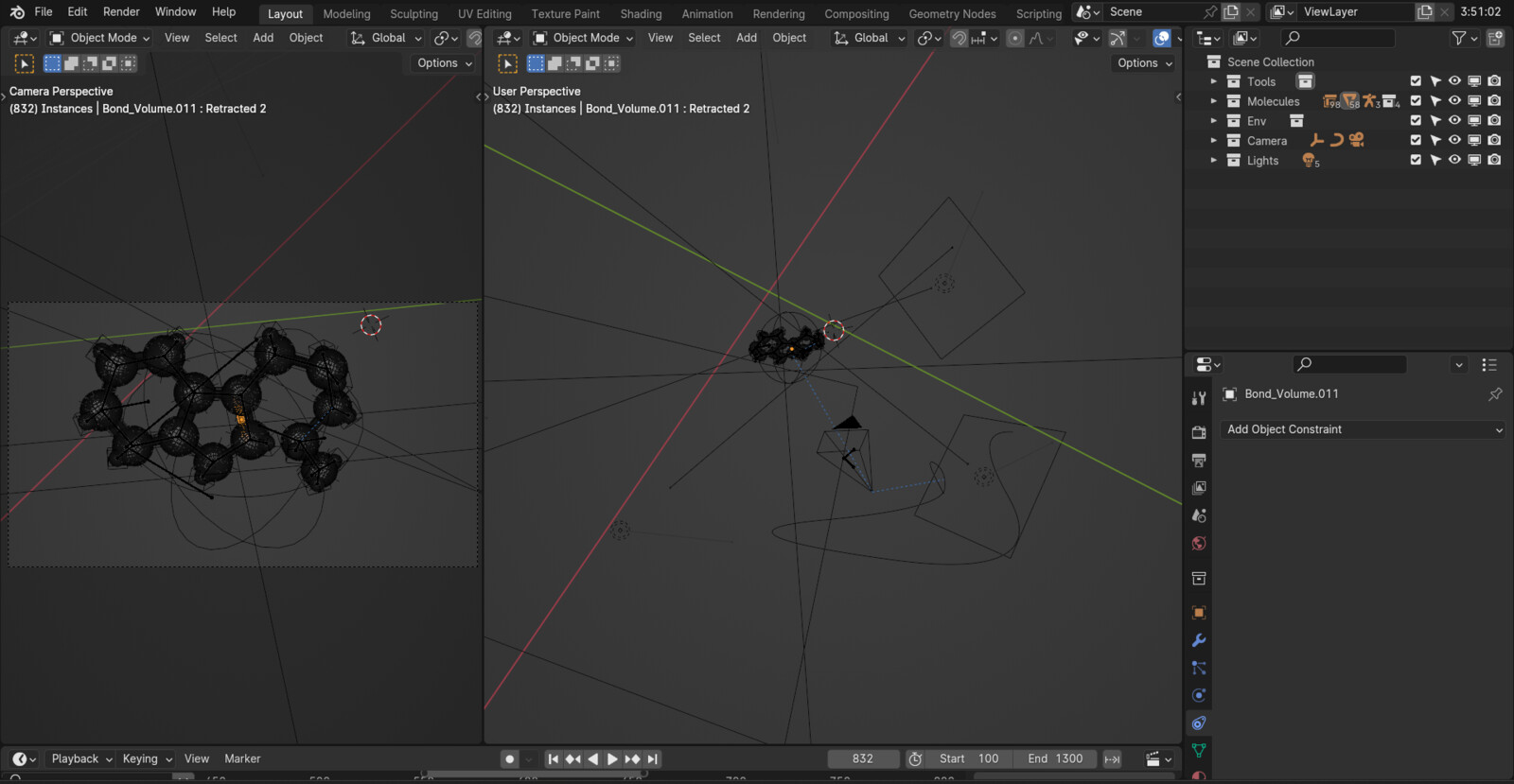Expand the Lights collection

[x=1214, y=160]
